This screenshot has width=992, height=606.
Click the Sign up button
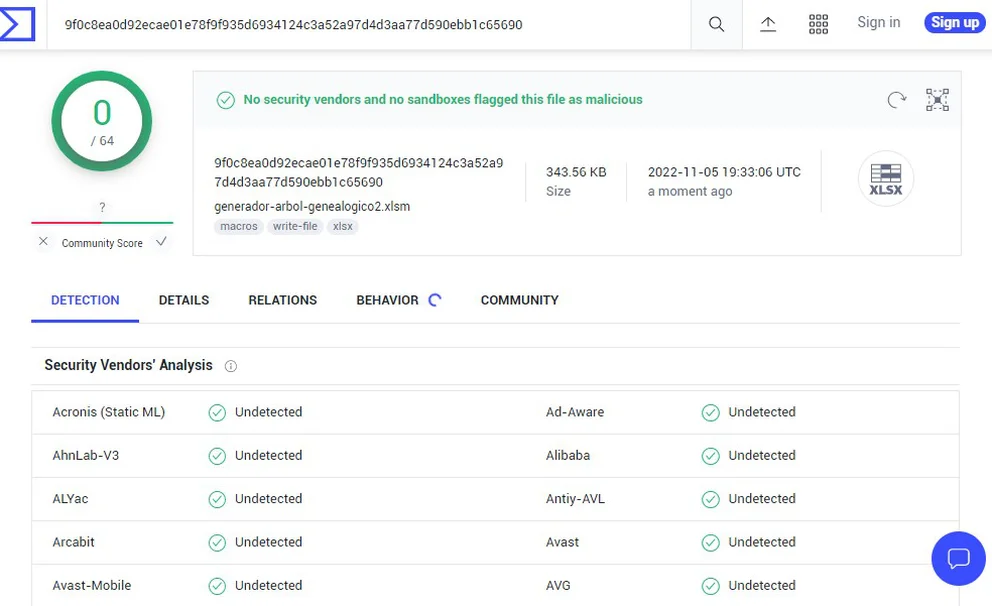955,23
